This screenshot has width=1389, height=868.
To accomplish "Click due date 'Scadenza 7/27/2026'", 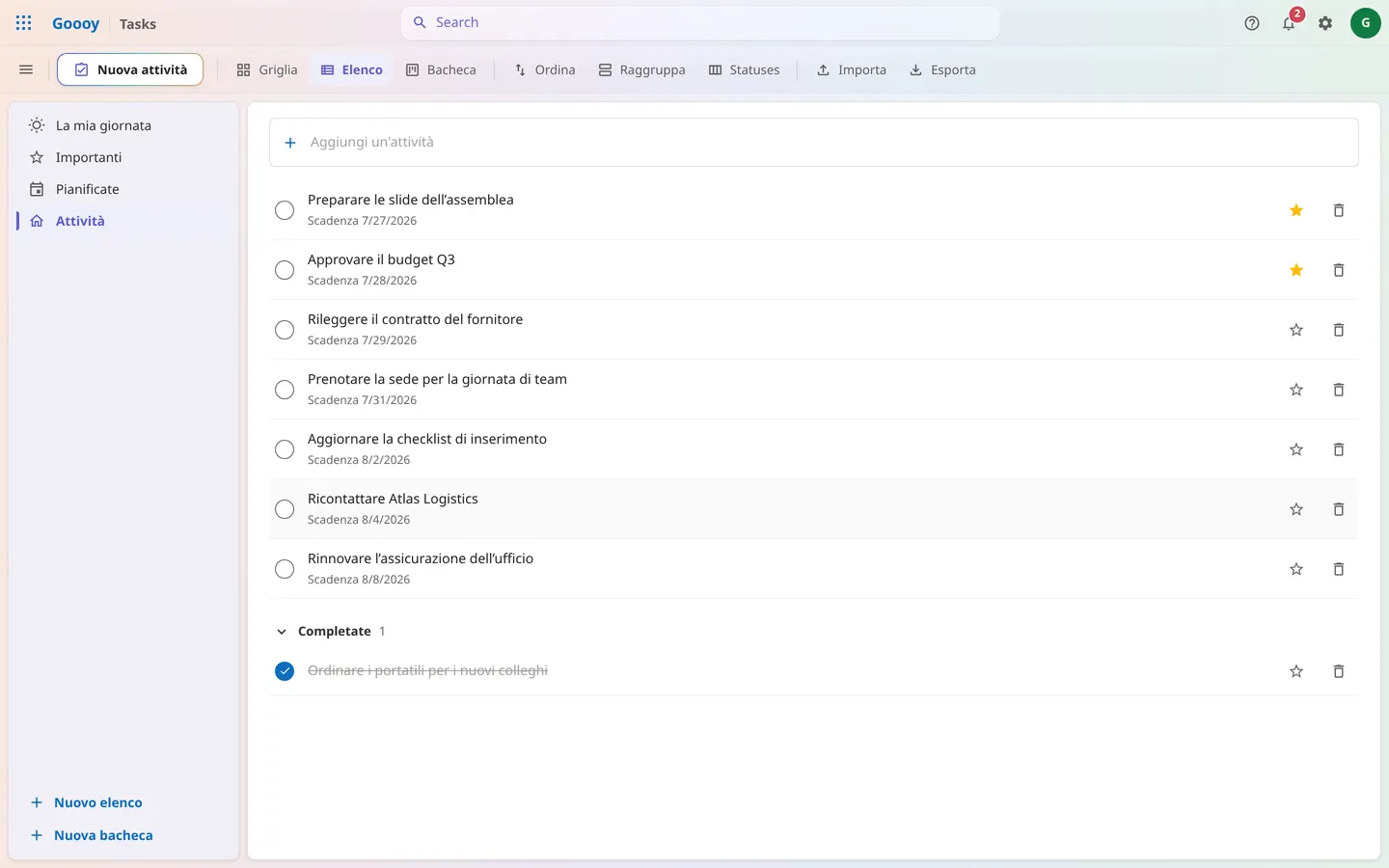I will 362,221.
